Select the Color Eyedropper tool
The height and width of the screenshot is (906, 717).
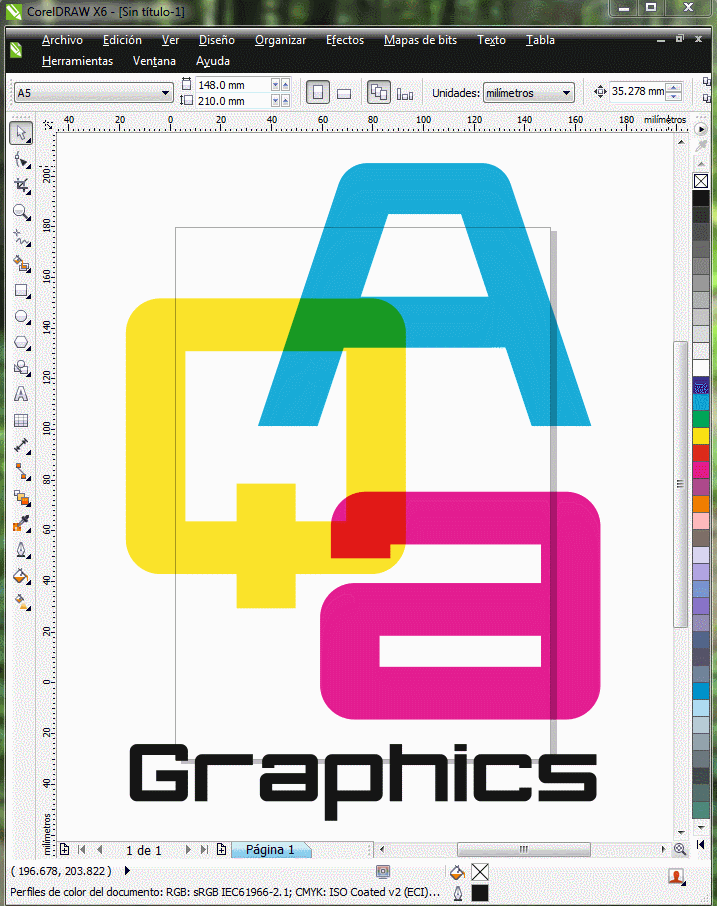point(21,524)
